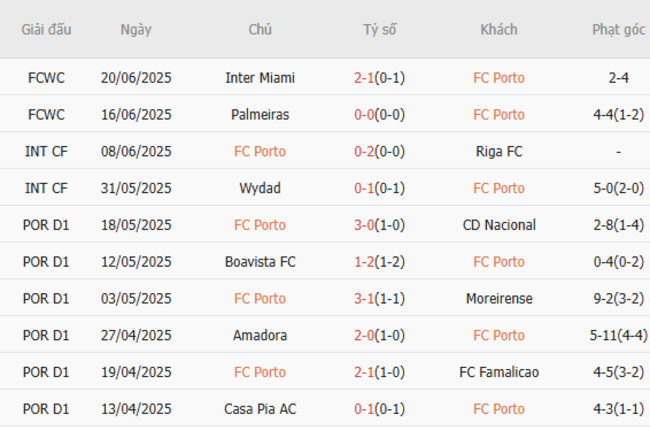Screen dimensions: 650x430
Task: Open the score of the 20/06/2025 match
Action: (x=379, y=78)
